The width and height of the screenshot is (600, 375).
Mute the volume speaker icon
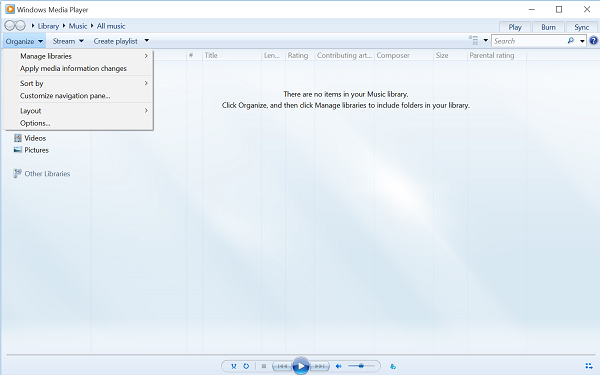tap(339, 366)
